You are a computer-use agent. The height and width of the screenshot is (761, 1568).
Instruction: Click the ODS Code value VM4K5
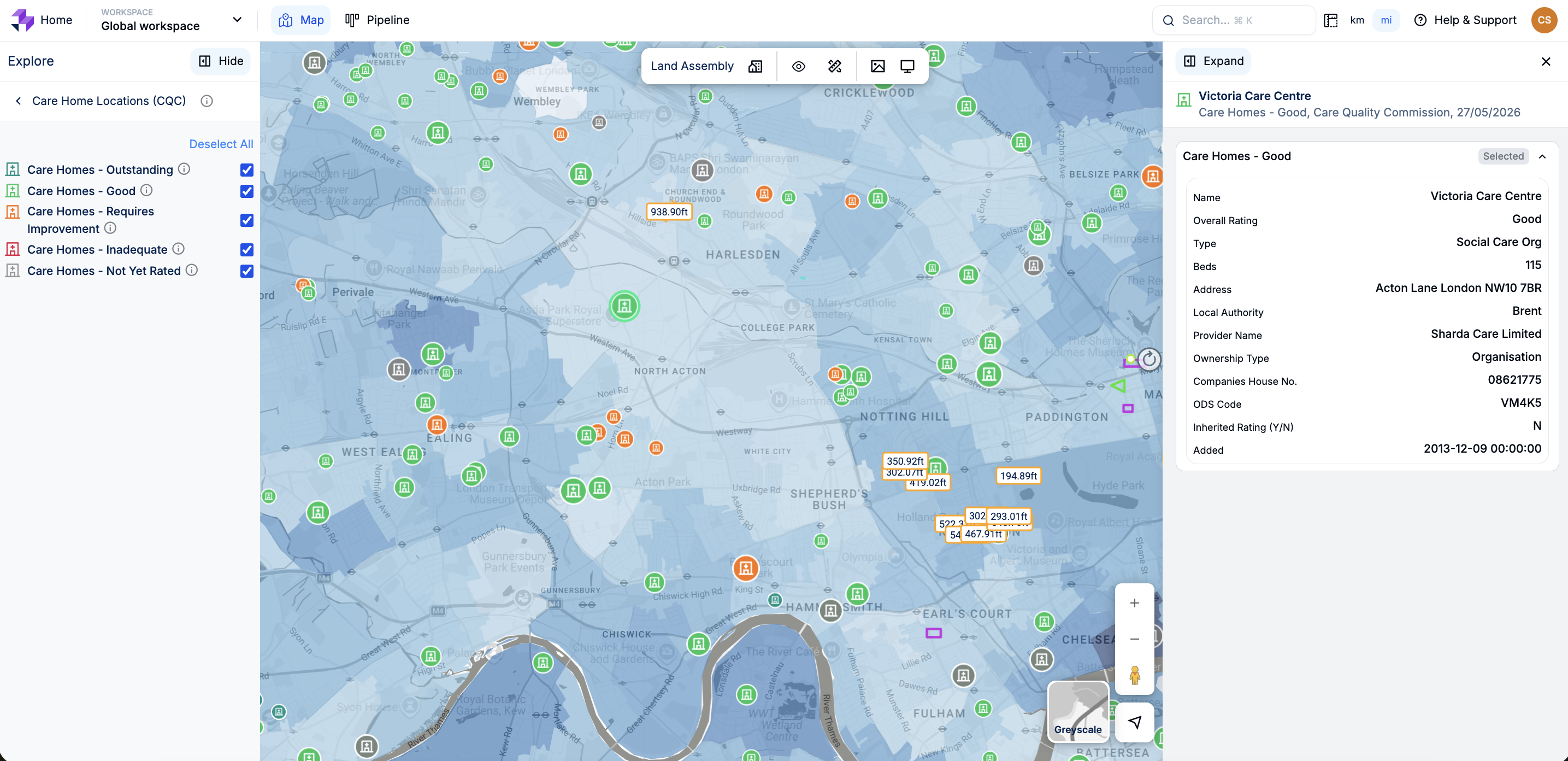pyautogui.click(x=1520, y=403)
